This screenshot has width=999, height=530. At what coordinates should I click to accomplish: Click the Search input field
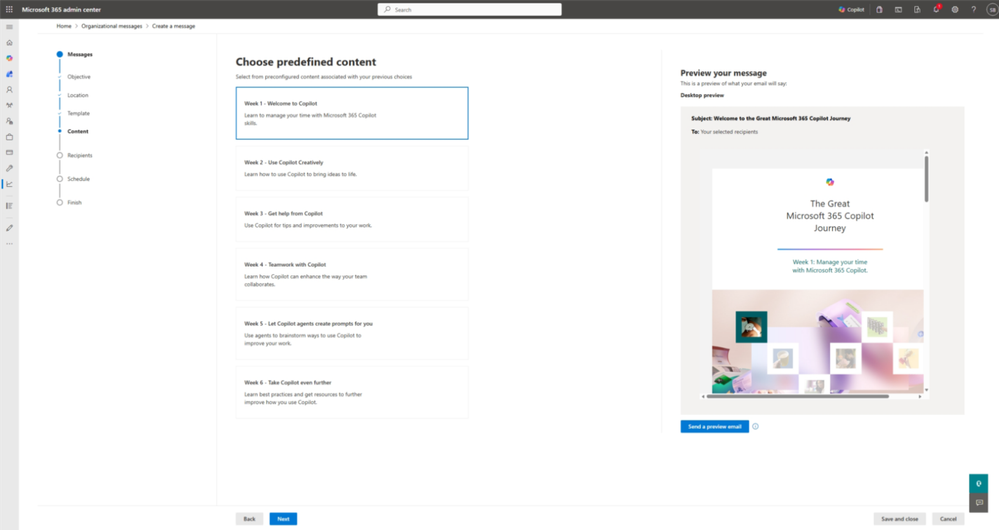[x=470, y=10]
